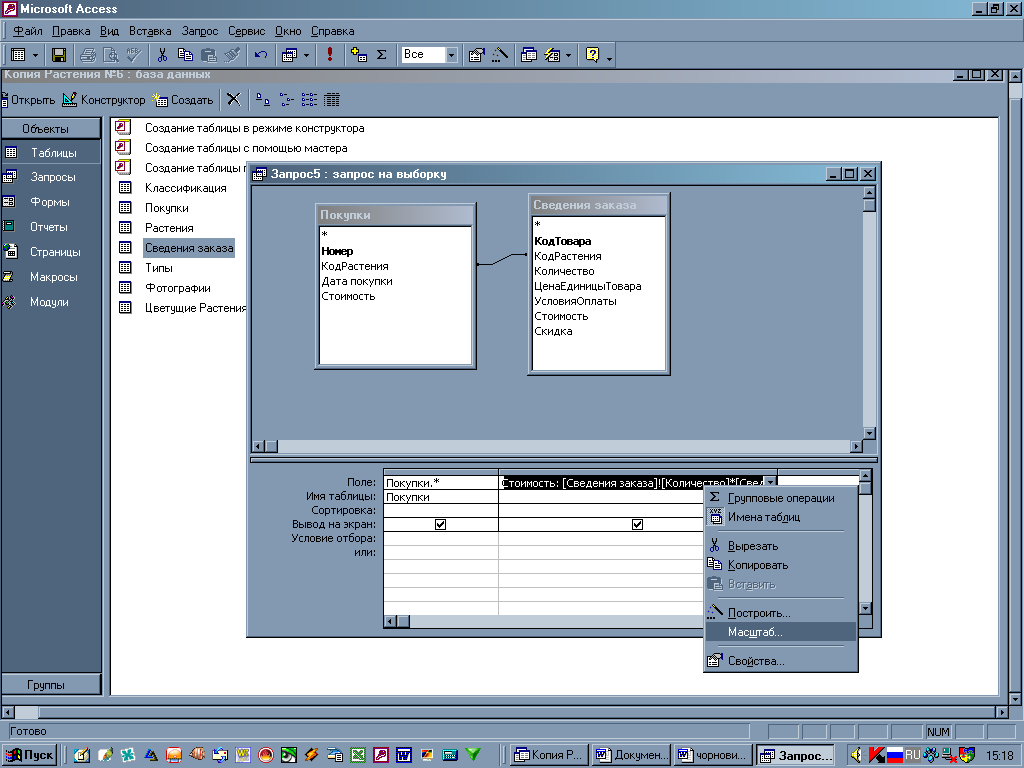The width and height of the screenshot is (1024, 768).
Task: Open the Поле dropdown of the Стоимость expression
Action: (x=771, y=483)
